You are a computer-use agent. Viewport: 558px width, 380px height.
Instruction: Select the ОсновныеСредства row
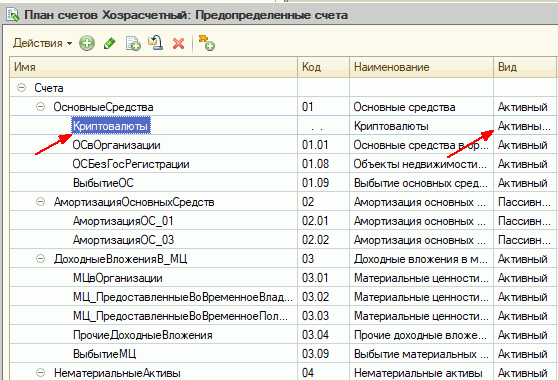point(283,107)
